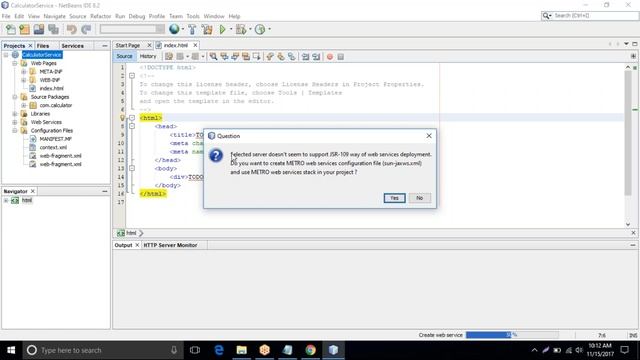Collapse the Web Pages tree node
640x360 pixels.
[15, 63]
